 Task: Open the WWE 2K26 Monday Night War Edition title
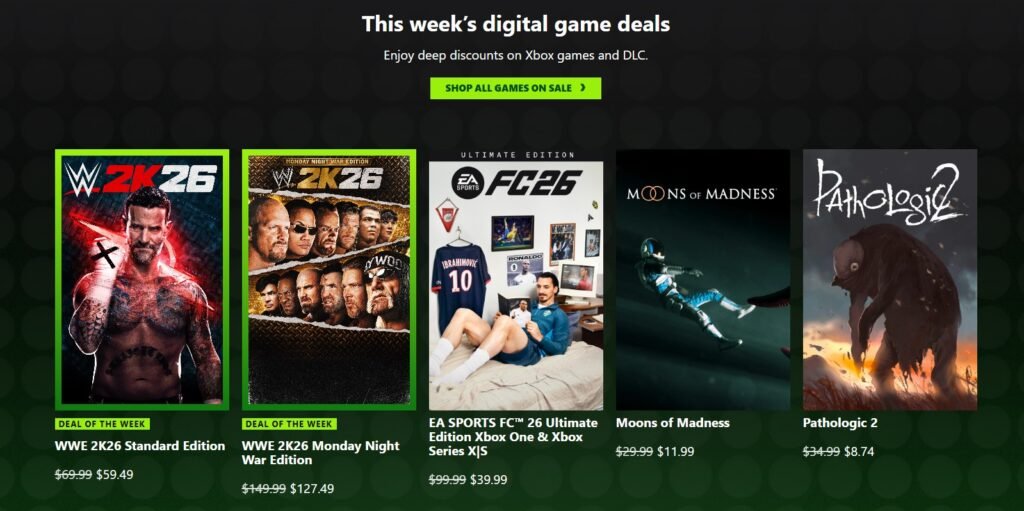click(x=321, y=453)
